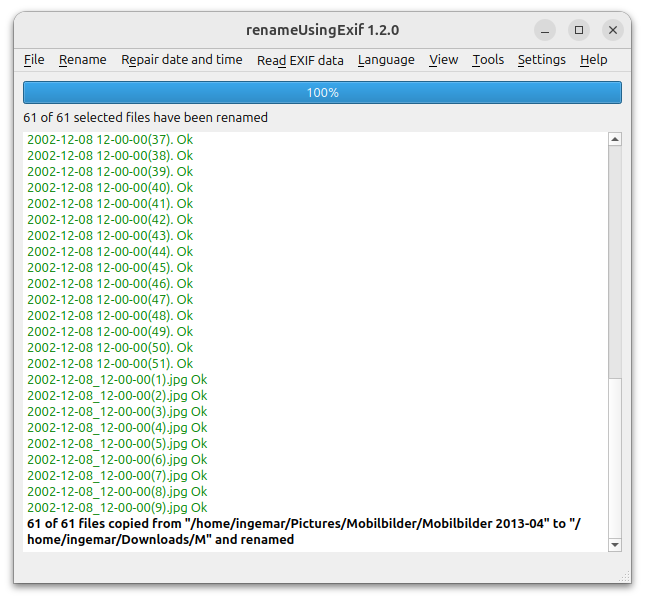
Task: Minimize the renameUsingExif window
Action: pos(545,30)
